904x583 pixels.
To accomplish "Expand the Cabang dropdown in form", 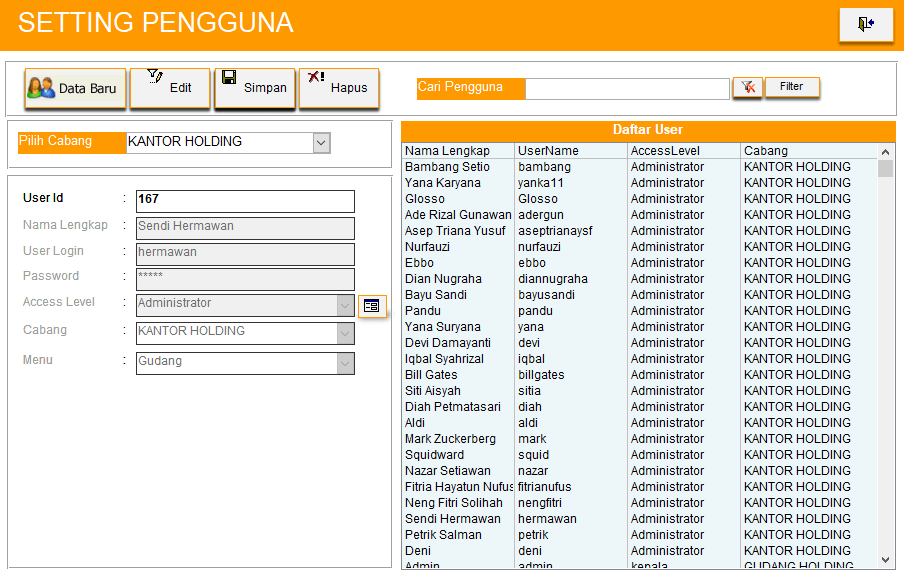I will pos(345,333).
